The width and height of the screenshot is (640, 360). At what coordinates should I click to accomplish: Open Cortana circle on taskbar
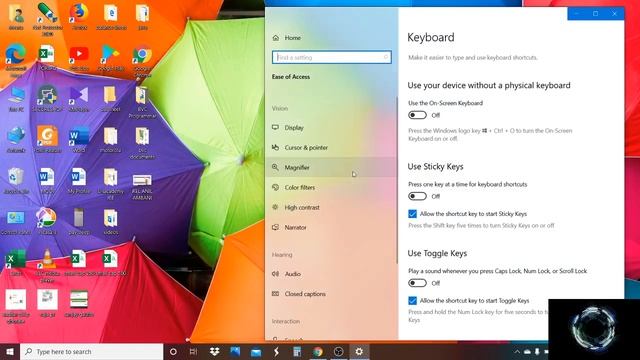pyautogui.click(x=173, y=351)
